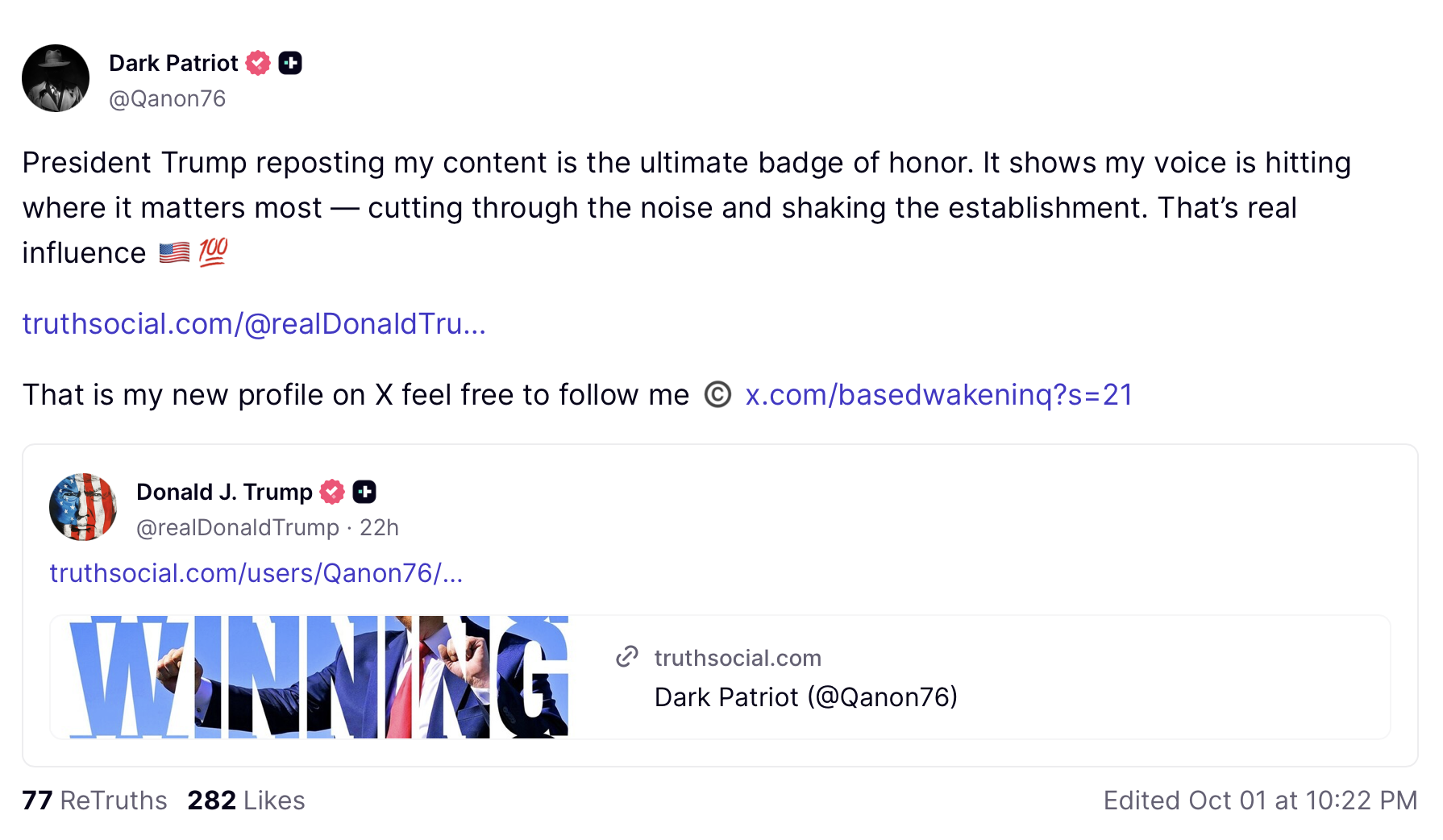Click the Dark Patriot (@Qanon76) card title
Image resolution: width=1443 pixels, height=840 pixels.
point(805,697)
